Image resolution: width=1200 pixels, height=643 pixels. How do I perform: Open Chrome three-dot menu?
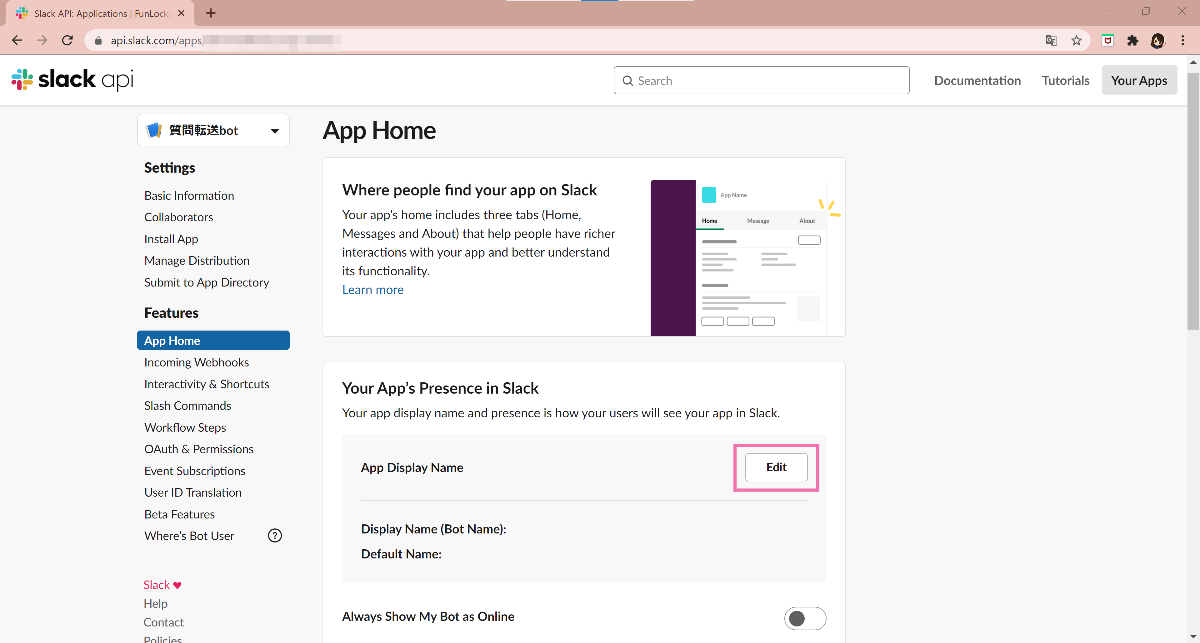pos(1182,41)
